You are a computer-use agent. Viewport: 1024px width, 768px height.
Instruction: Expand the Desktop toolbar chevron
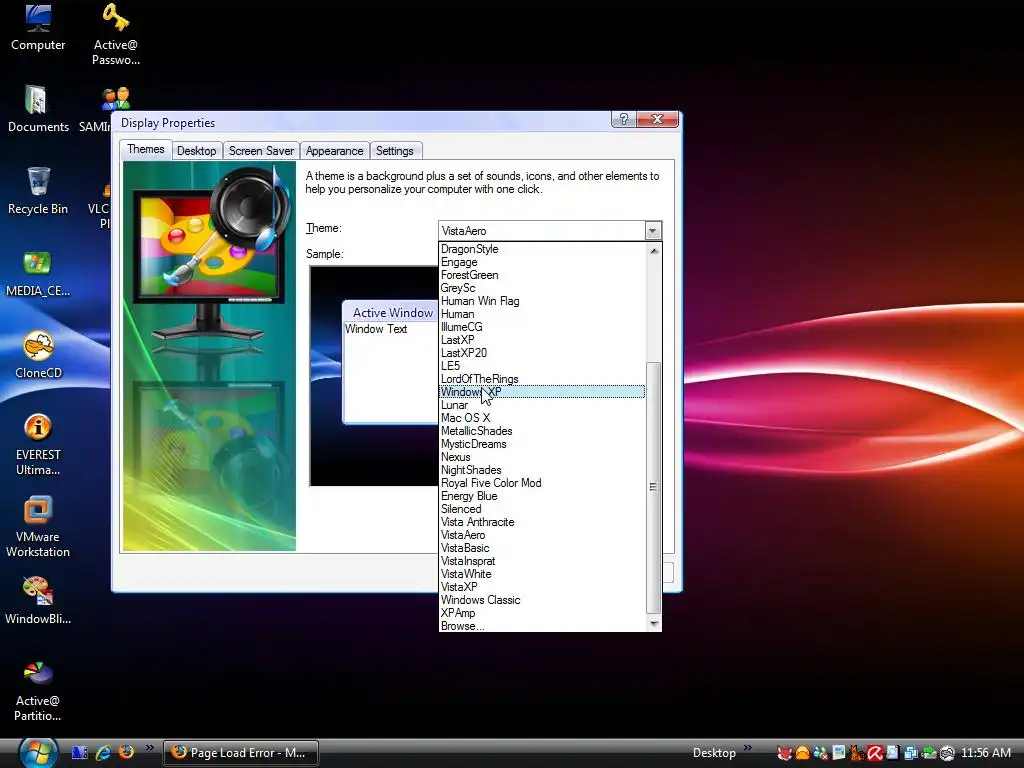click(748, 747)
